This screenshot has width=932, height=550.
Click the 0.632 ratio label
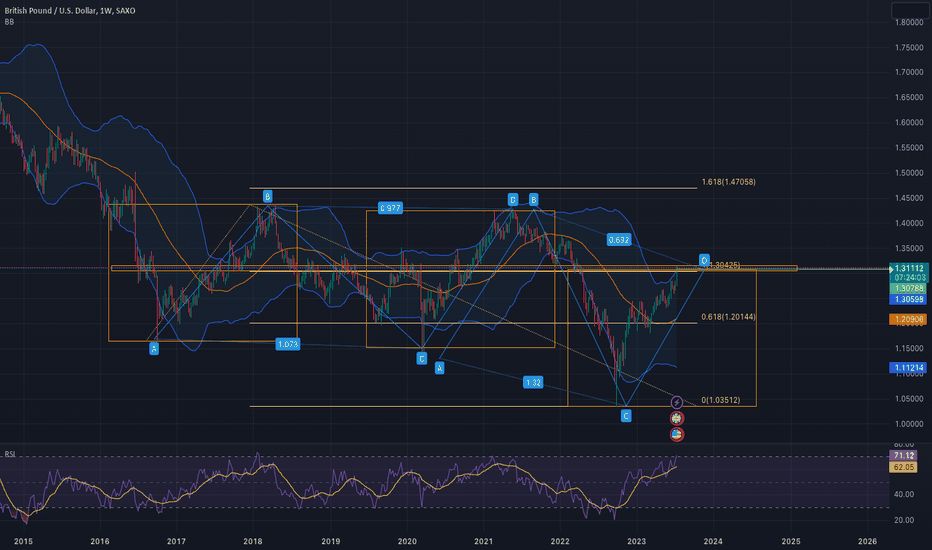618,240
